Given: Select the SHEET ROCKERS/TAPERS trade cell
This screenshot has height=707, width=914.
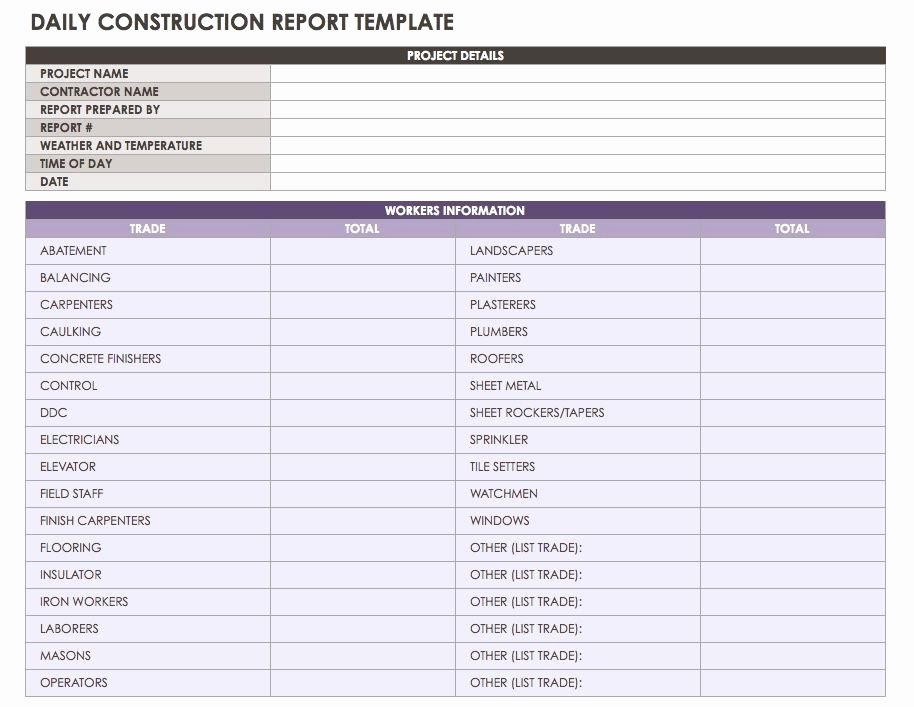Looking at the screenshot, I should 578,413.
